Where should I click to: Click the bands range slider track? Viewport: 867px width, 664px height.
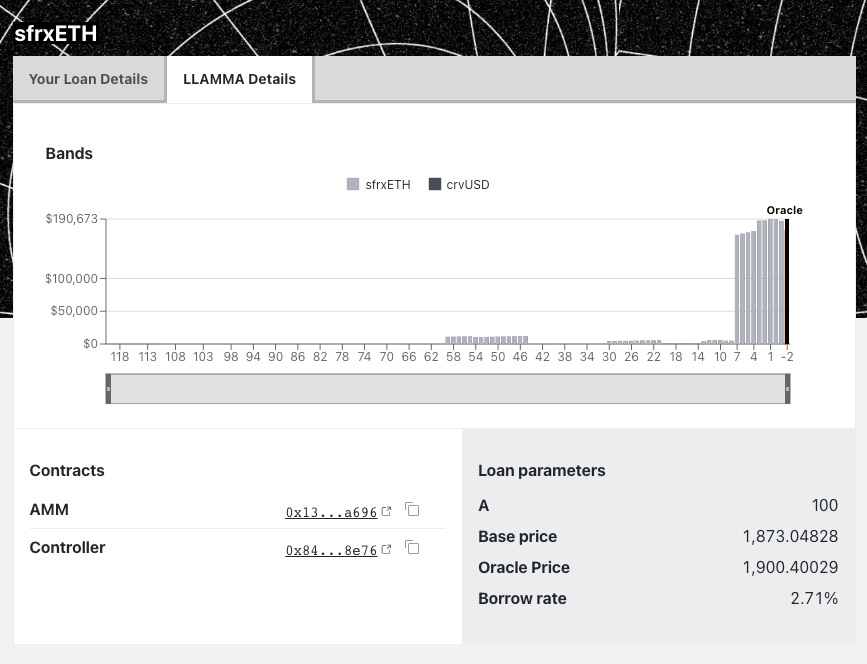coord(448,389)
